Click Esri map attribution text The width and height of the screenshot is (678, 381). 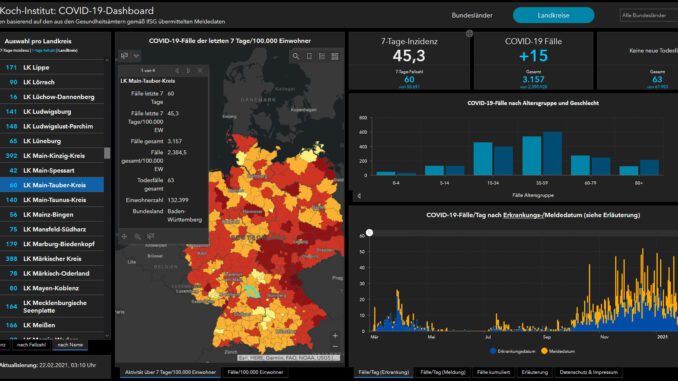tap(288, 358)
